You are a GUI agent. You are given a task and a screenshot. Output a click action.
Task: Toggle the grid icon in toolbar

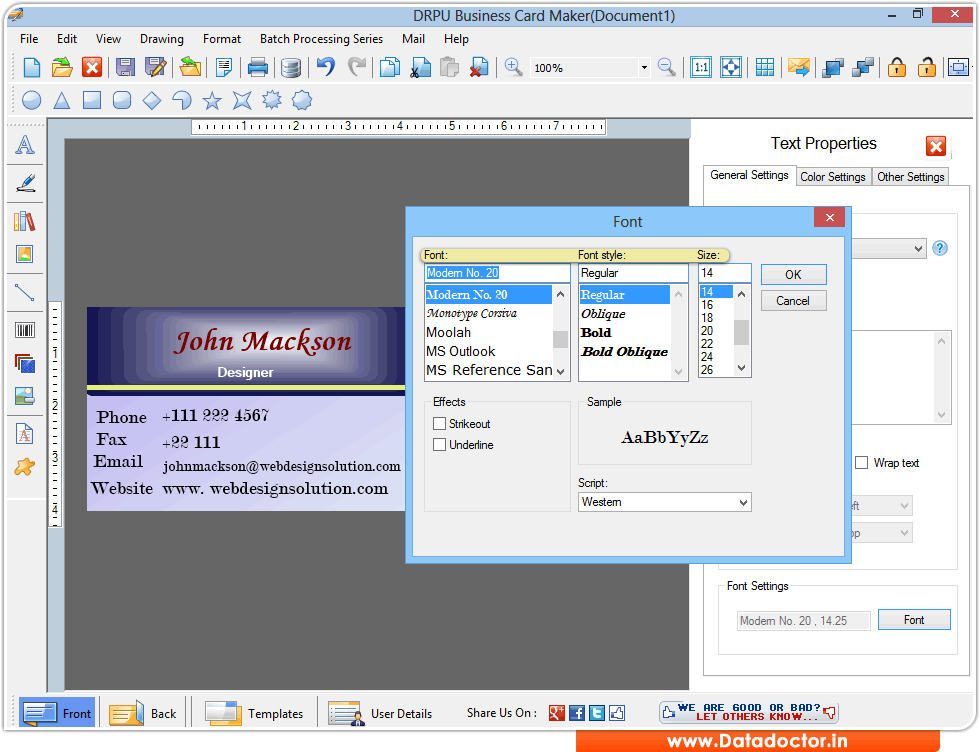pos(764,67)
